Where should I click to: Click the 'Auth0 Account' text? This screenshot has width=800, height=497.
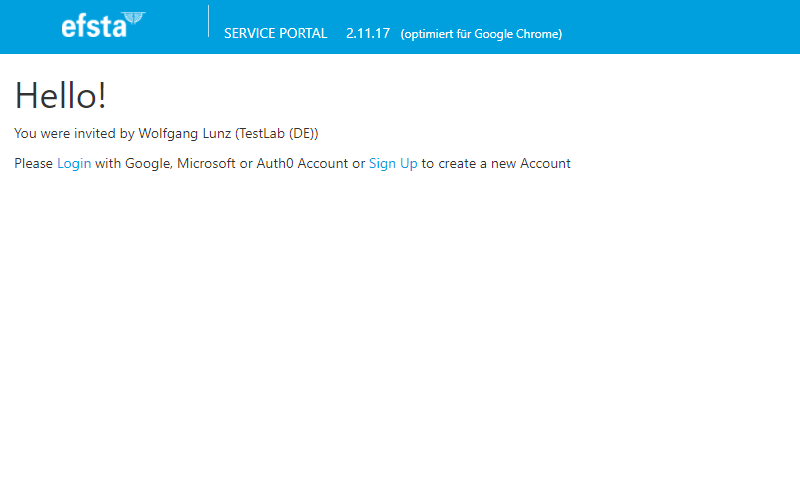[302, 164]
